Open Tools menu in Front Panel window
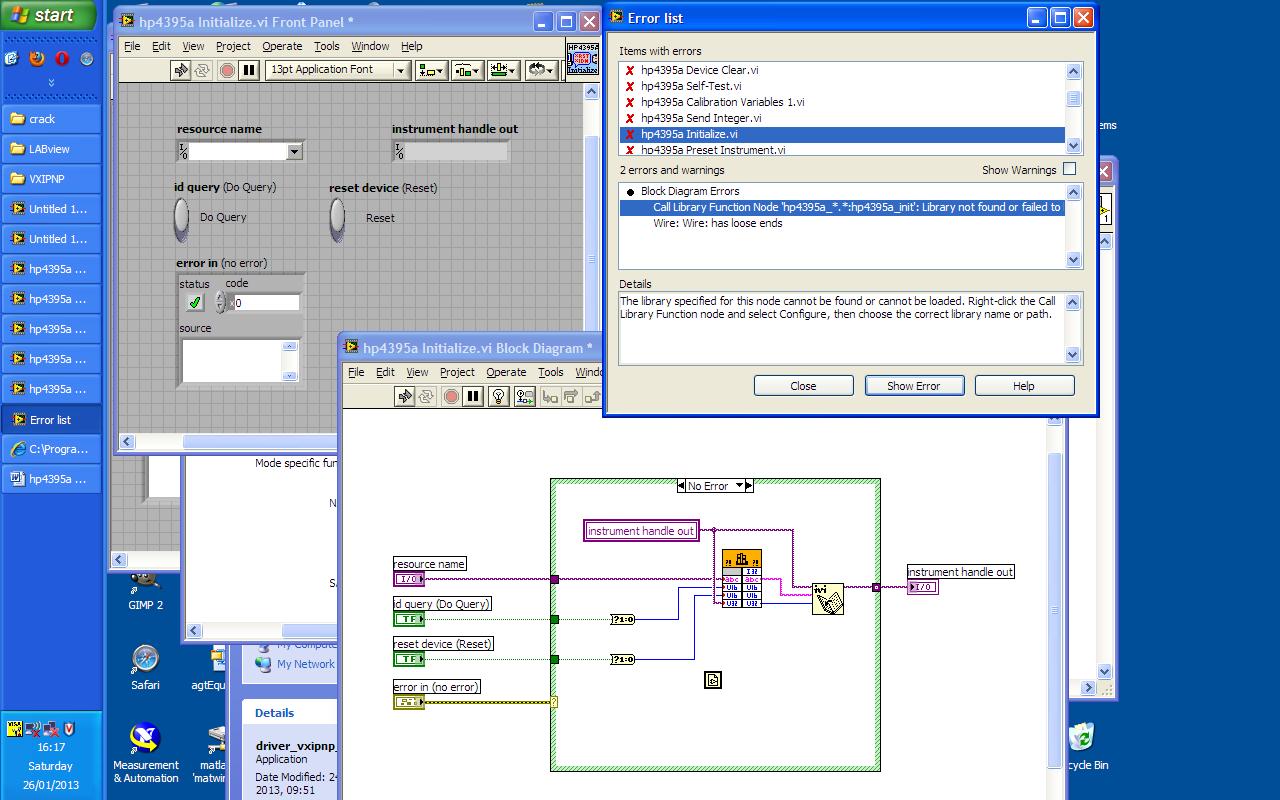1280x800 pixels. pos(327,46)
